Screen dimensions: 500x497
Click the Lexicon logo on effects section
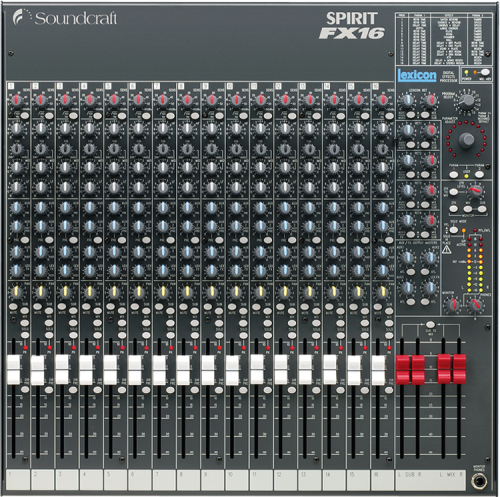tap(417, 75)
